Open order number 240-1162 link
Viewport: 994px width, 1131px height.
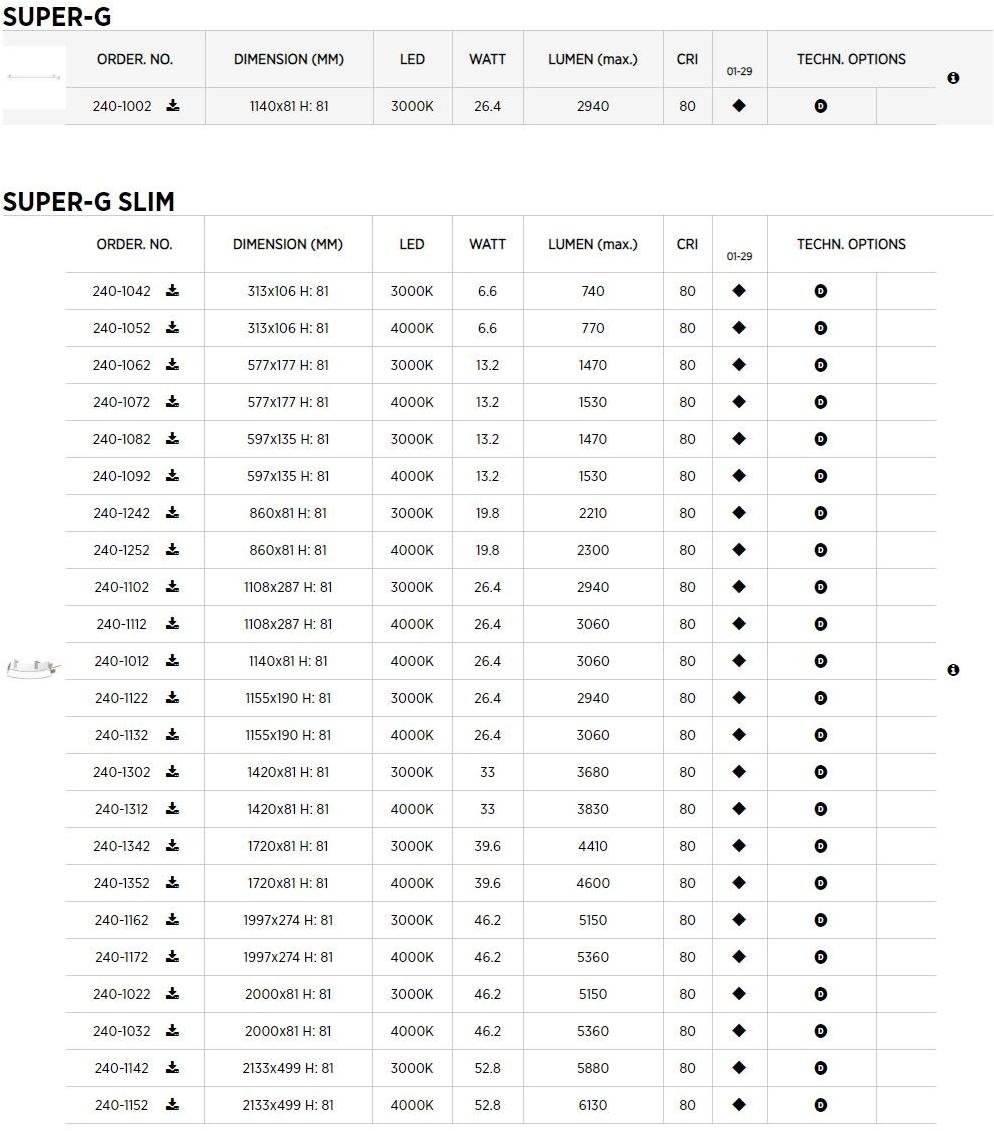(x=122, y=920)
